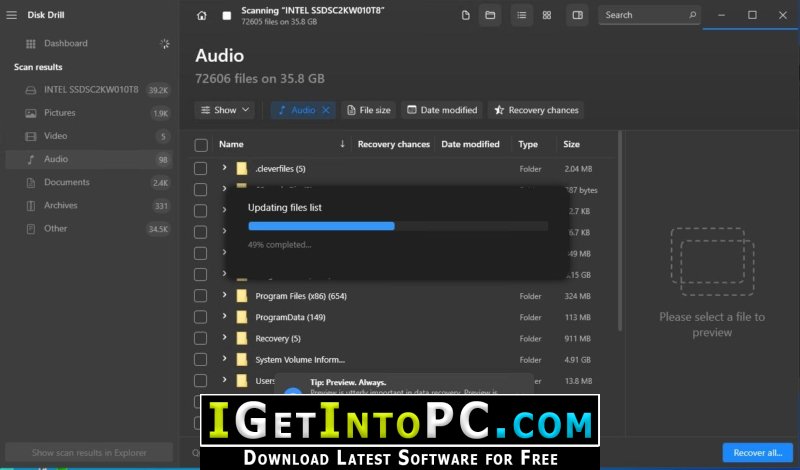This screenshot has width=800, height=470.
Task: Click the Recovery folder icon
Action: click(242, 338)
